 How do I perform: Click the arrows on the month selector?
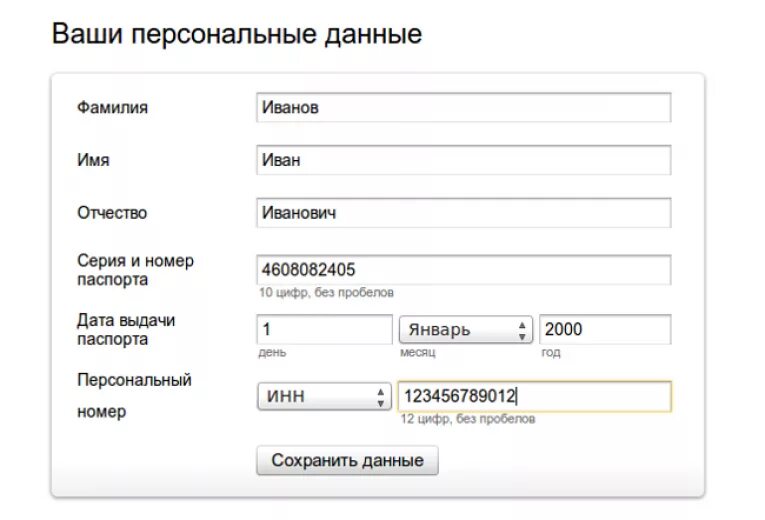(522, 330)
